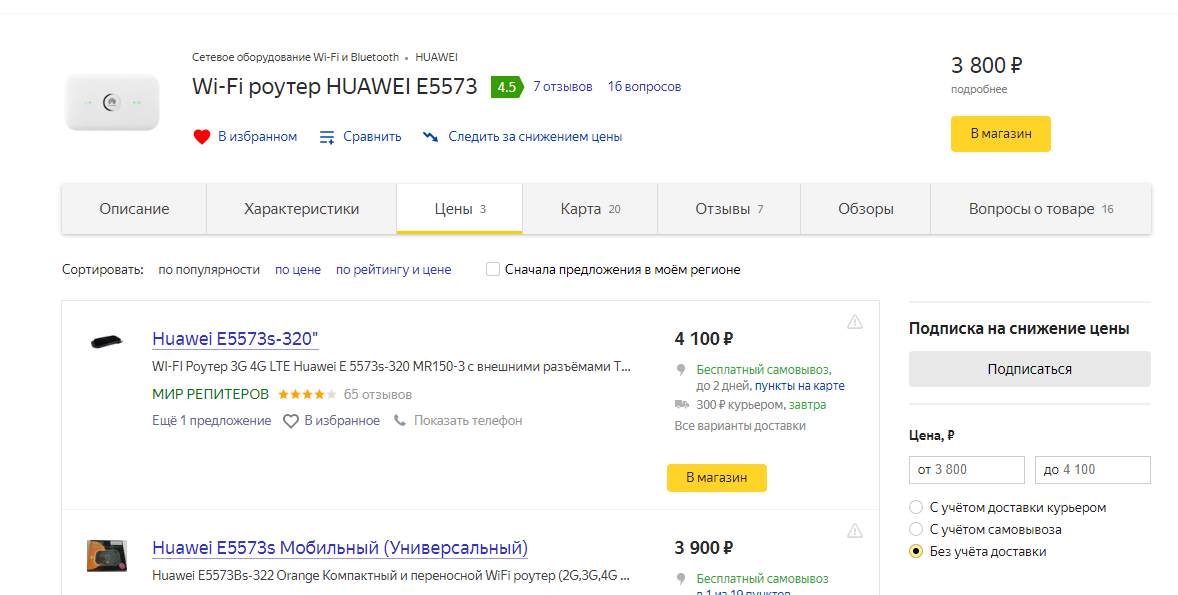Open the 65 отзывов shop reviews

click(378, 394)
